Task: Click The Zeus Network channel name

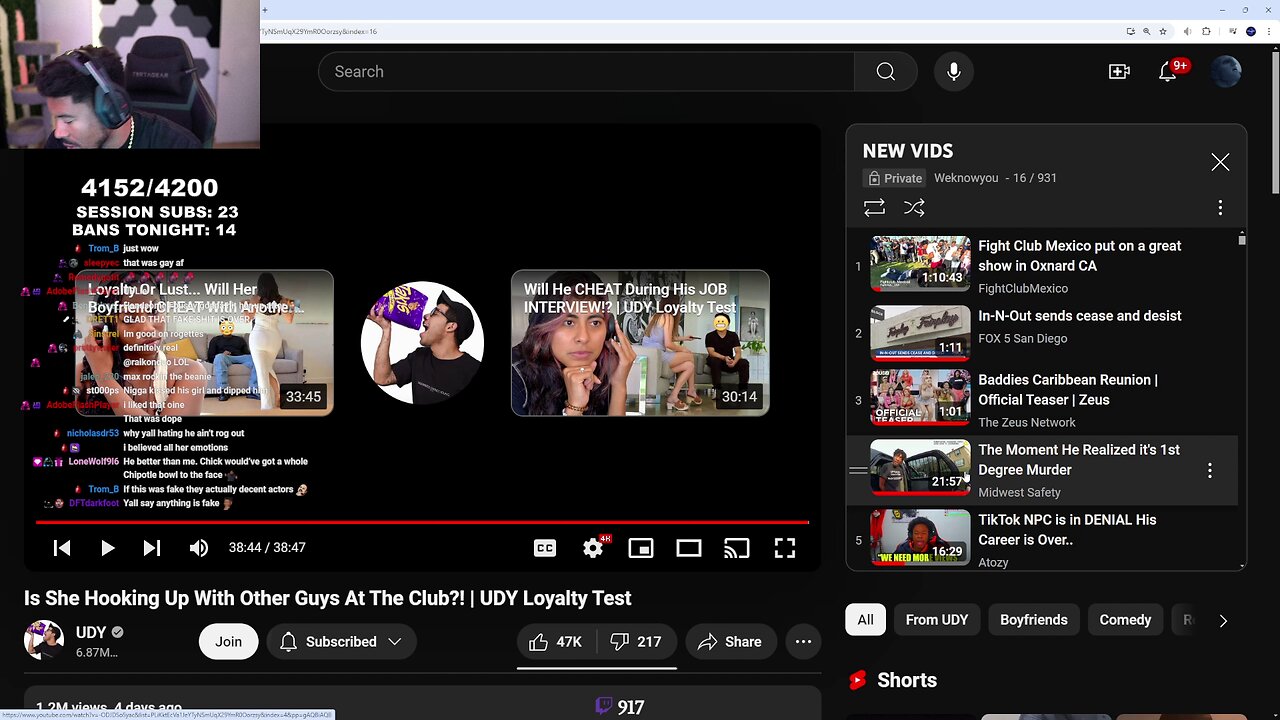Action: point(1027,422)
